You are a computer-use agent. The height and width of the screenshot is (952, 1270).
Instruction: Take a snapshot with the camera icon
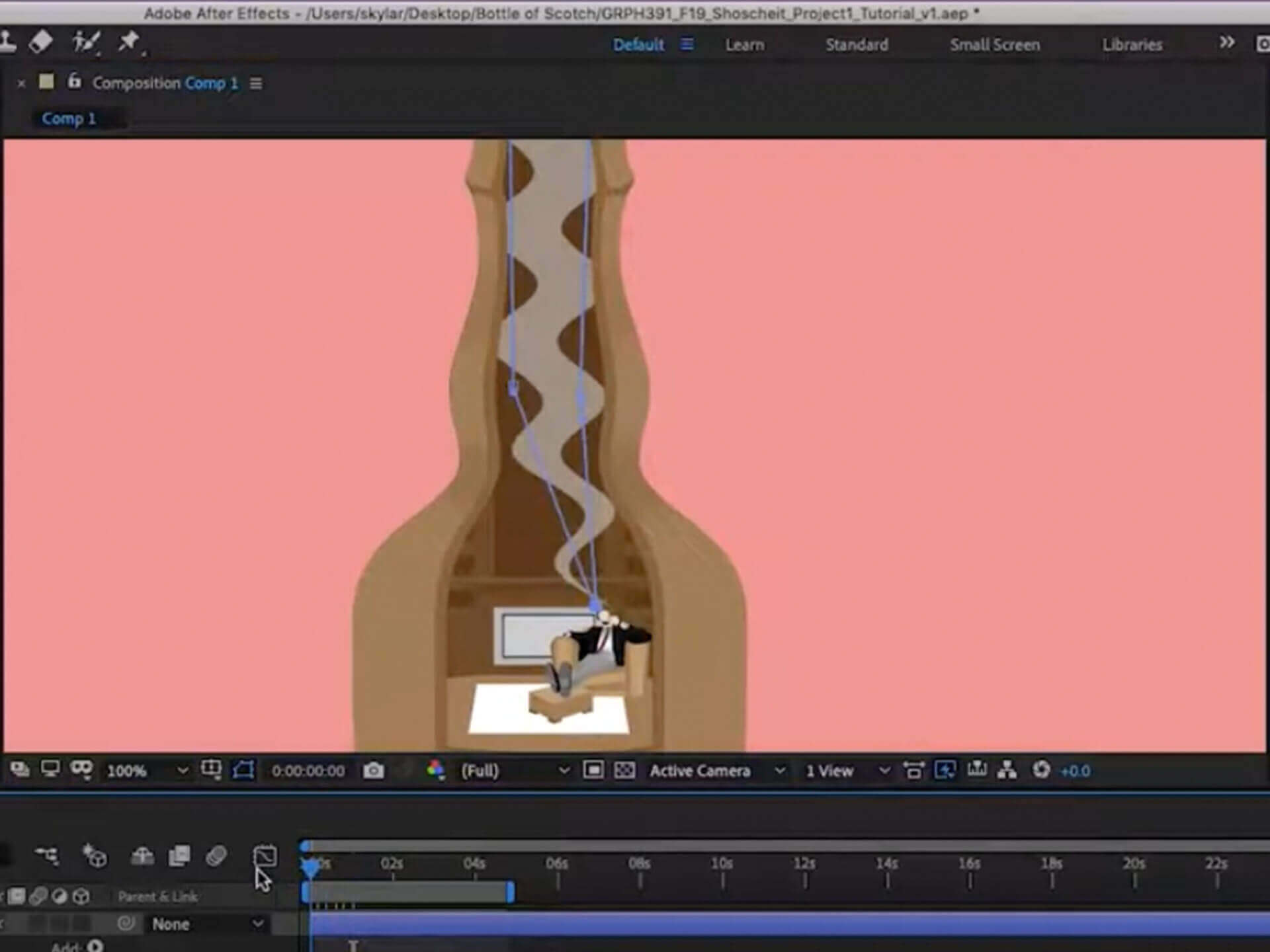[375, 770]
